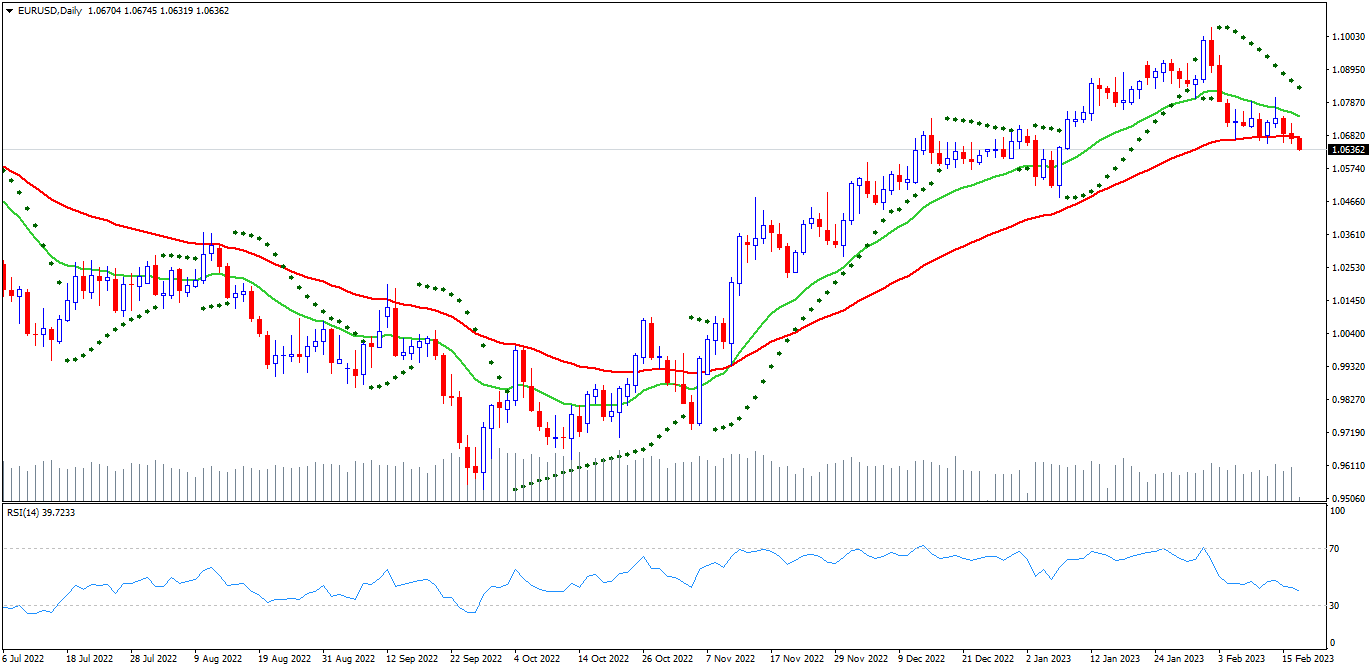Click the 1.02530 price axis label
This screenshot has width=1372, height=670.
[x=1349, y=268]
